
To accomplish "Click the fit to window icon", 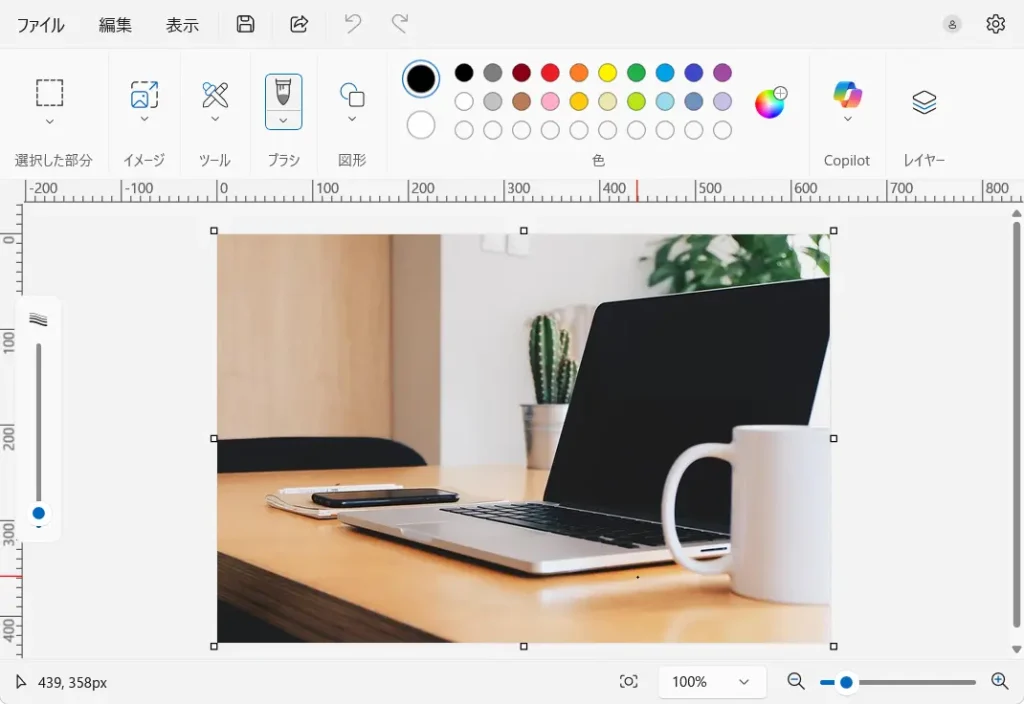I will [628, 682].
